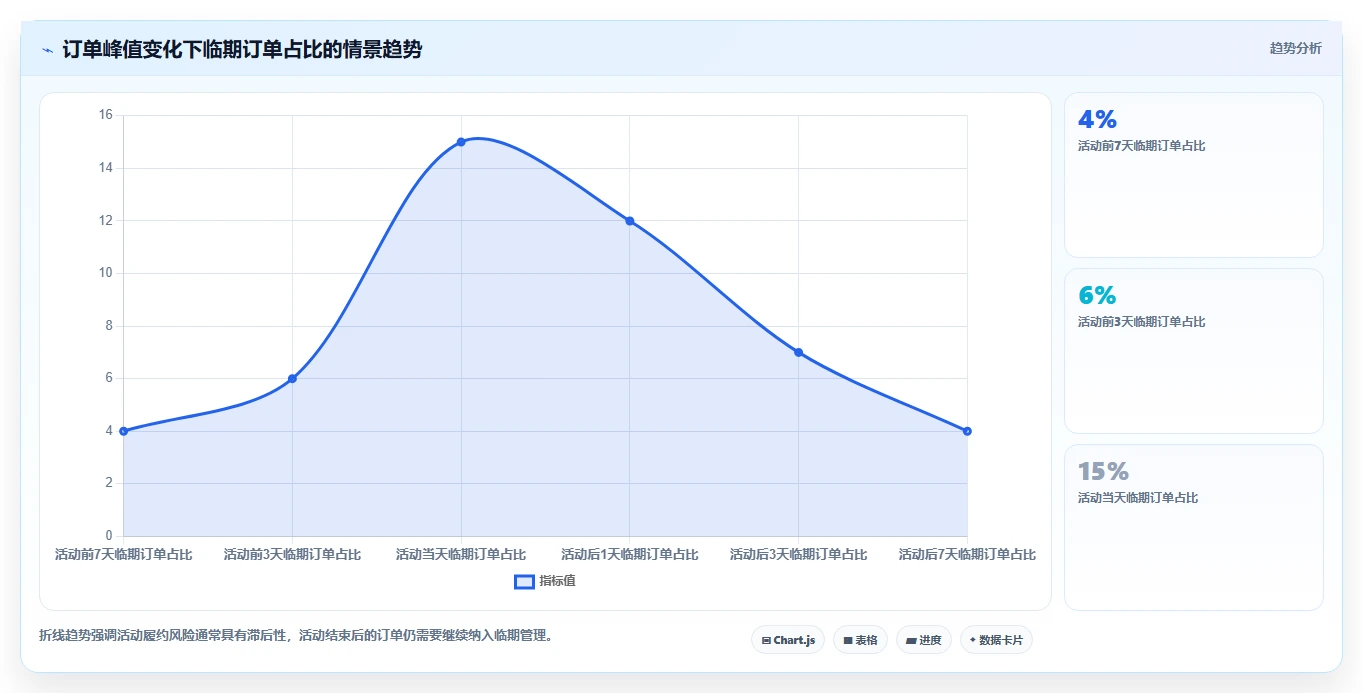This screenshot has height=693, width=1363.
Task: Click the 趋势分析 label in header
Action: 1295,48
